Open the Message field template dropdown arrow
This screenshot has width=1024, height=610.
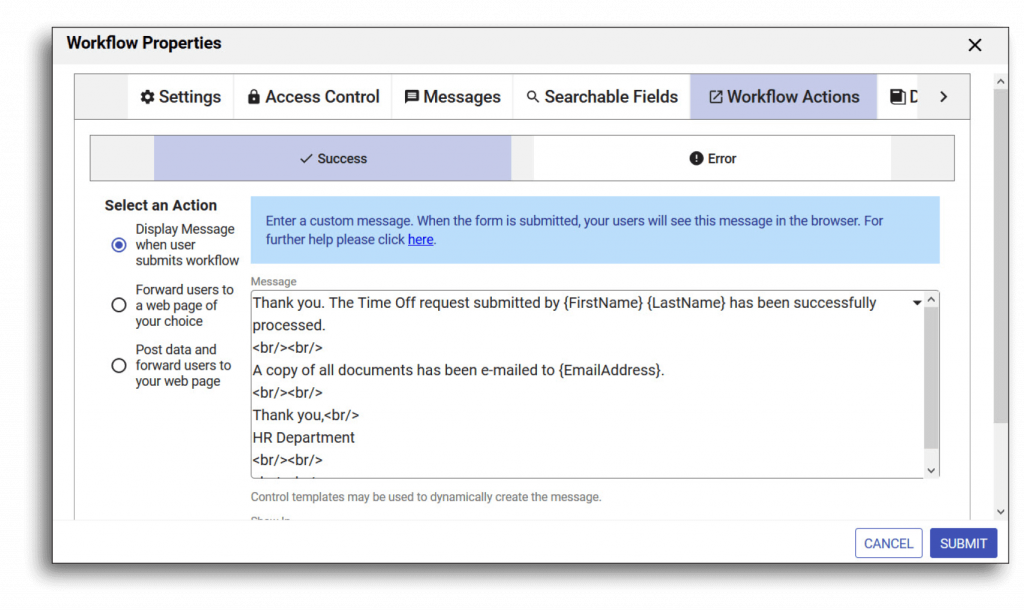(916, 302)
